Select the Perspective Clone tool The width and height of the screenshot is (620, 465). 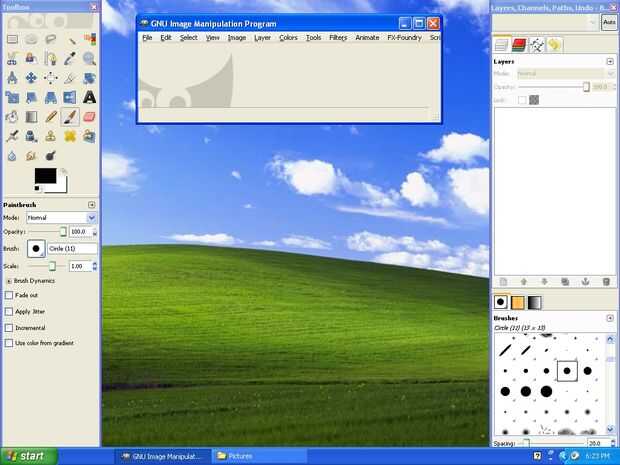point(89,136)
